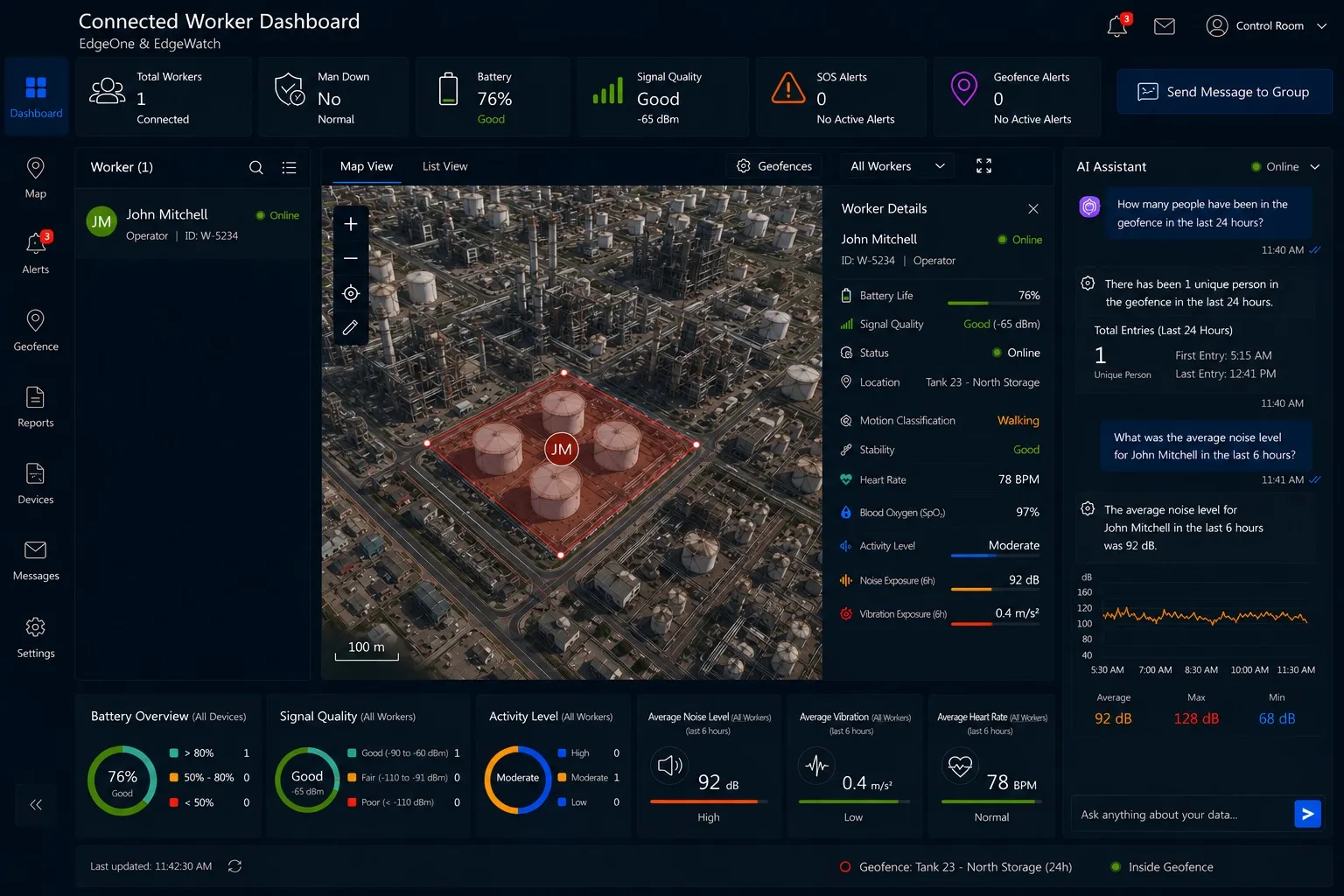Screen dimensions: 1344x896
Task: Recenter the map with the locate icon
Action: click(351, 293)
